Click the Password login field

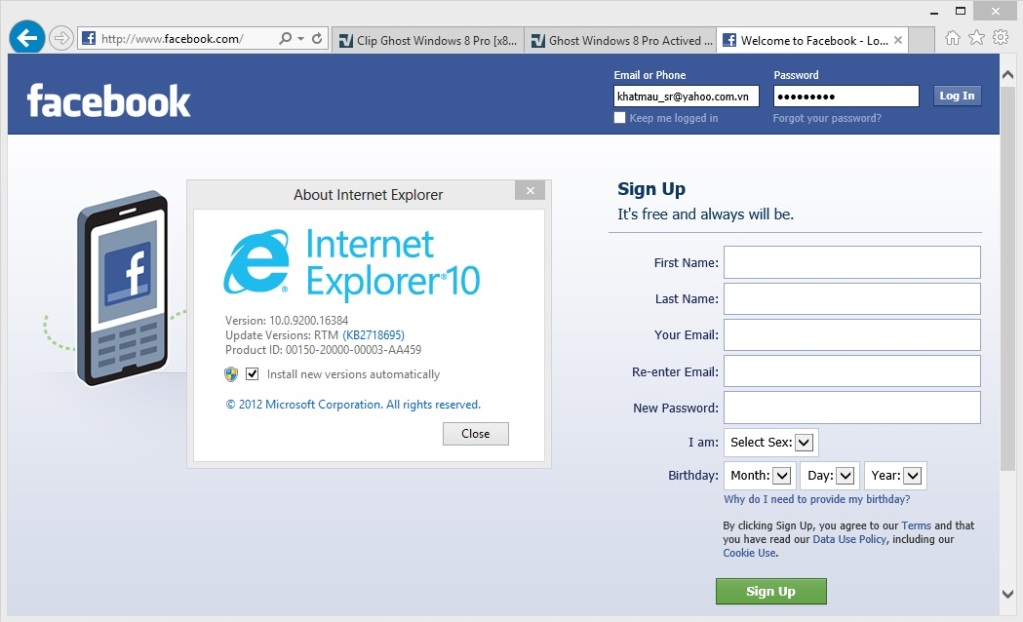(x=846, y=96)
